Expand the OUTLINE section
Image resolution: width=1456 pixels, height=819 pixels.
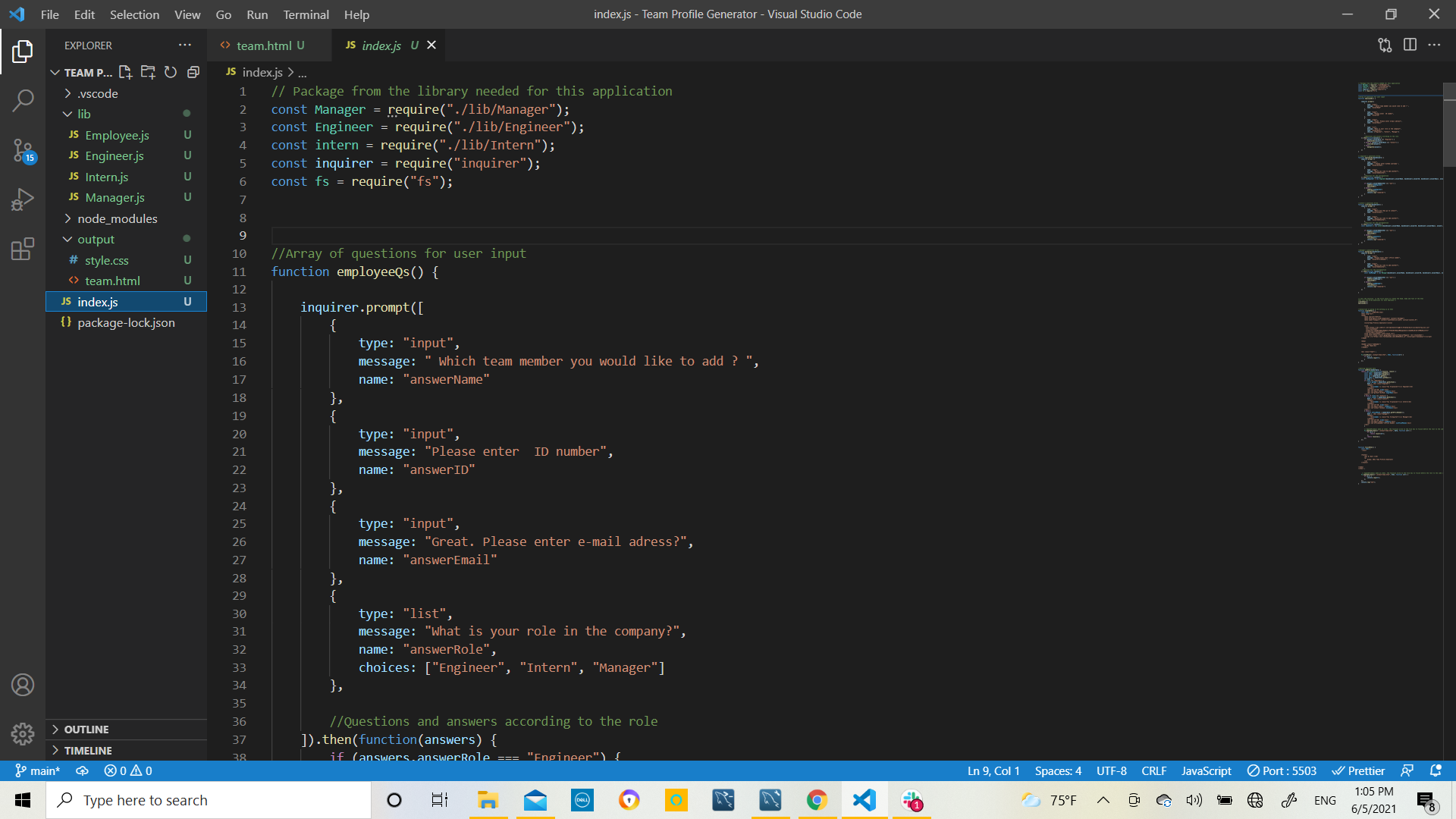point(87,729)
